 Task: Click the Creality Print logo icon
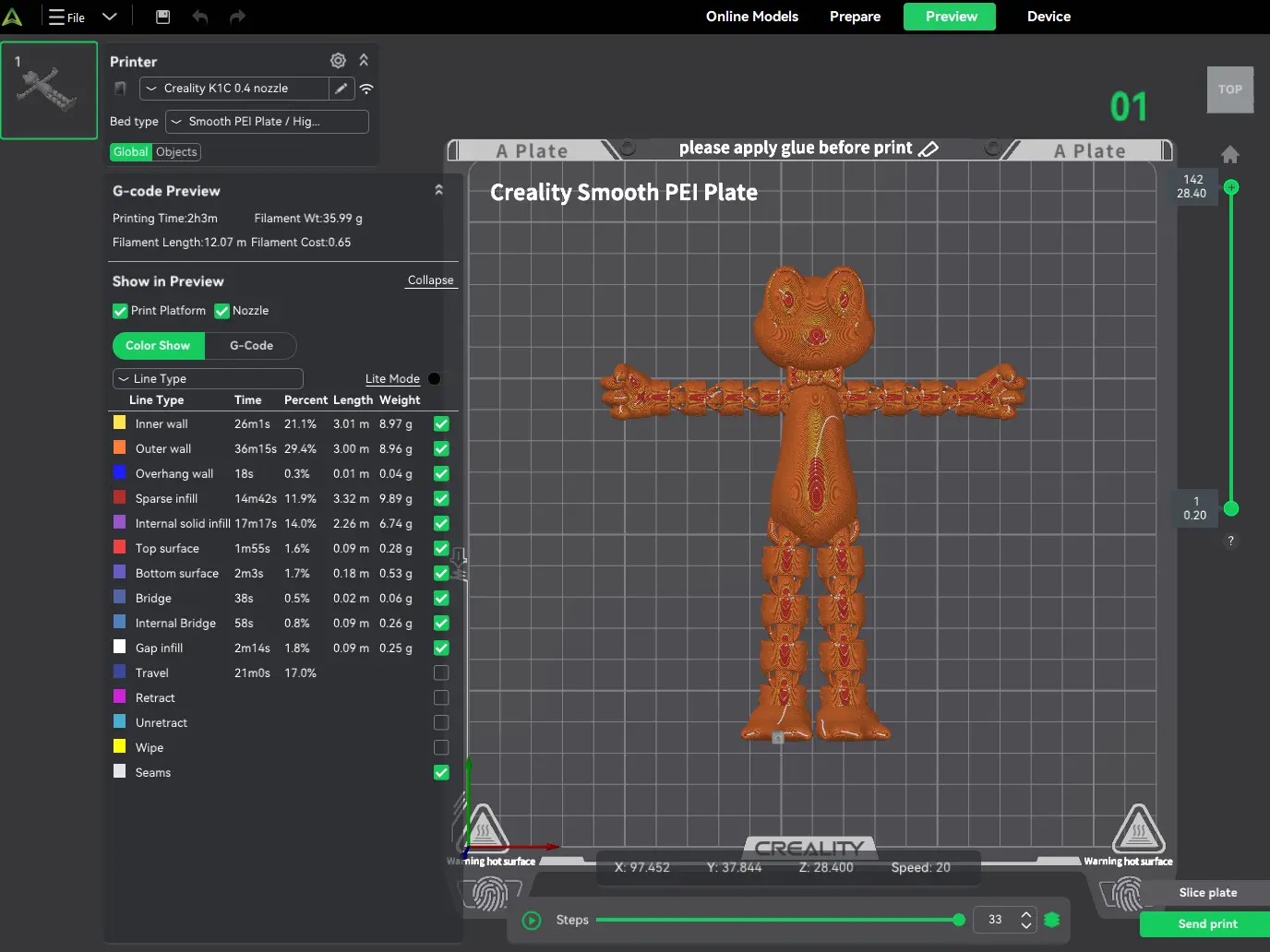click(12, 17)
